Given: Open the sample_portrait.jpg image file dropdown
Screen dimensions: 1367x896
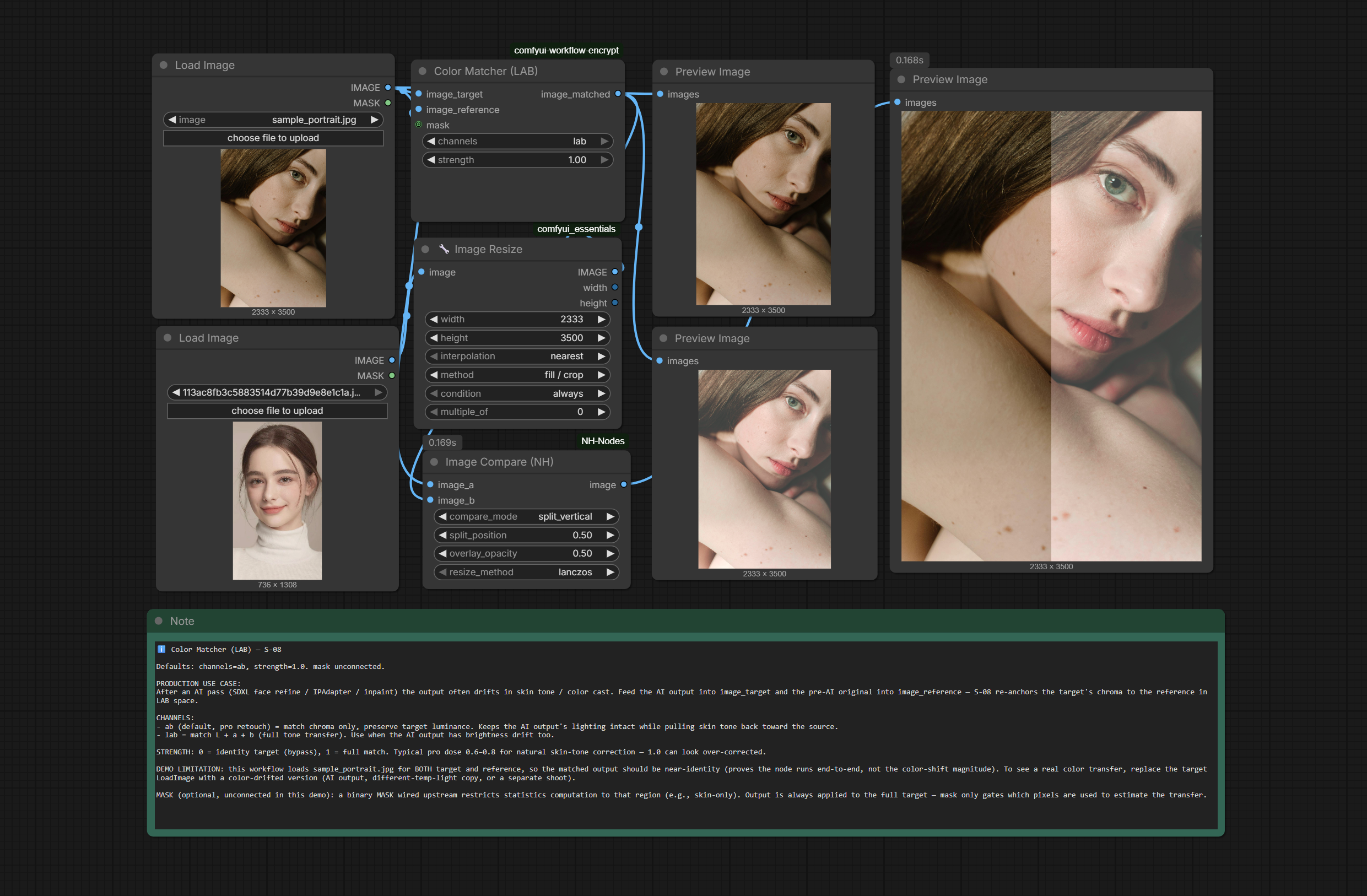Looking at the screenshot, I should pyautogui.click(x=273, y=120).
